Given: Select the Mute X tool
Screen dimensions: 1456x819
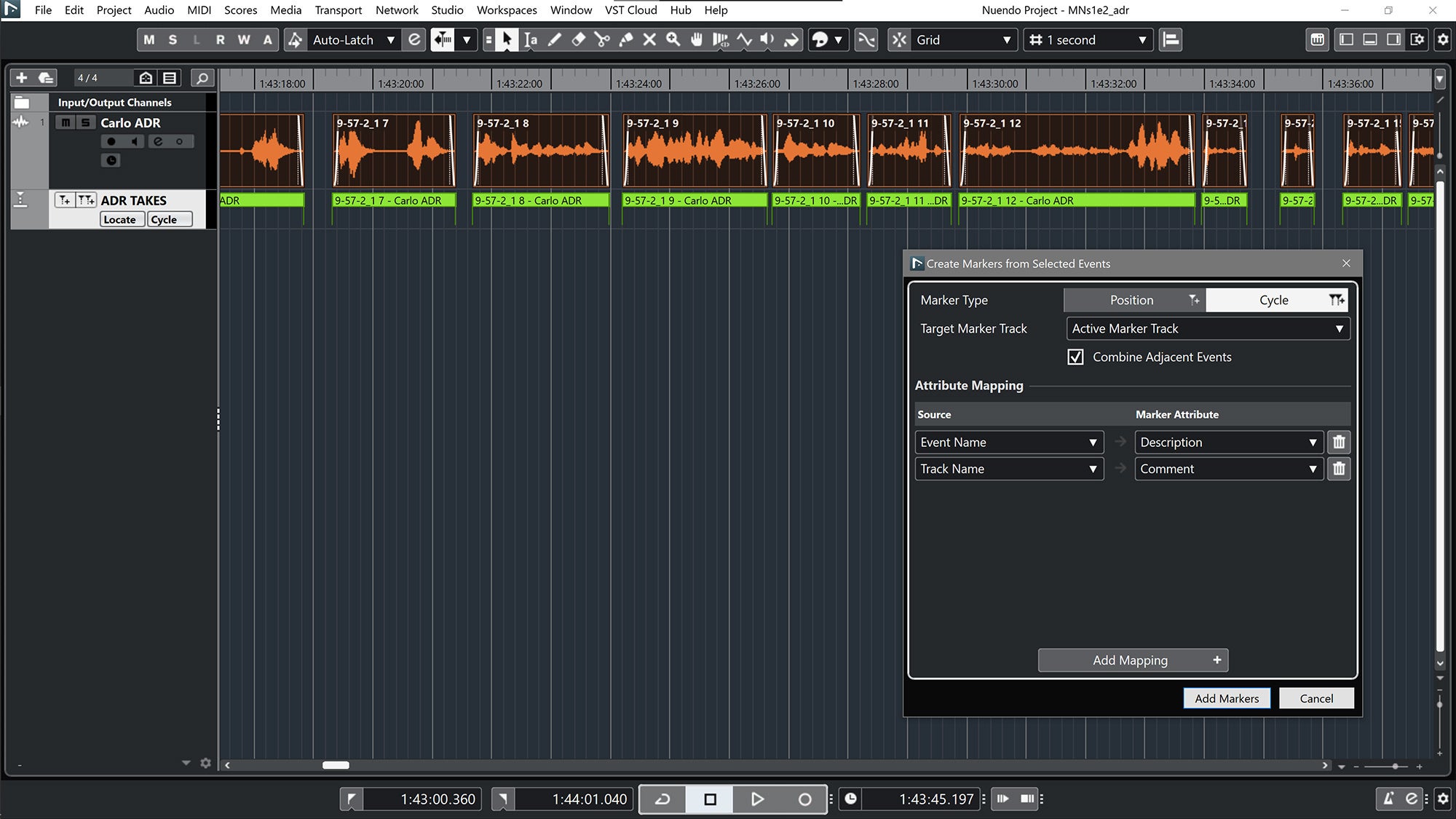Looking at the screenshot, I should coord(649,40).
